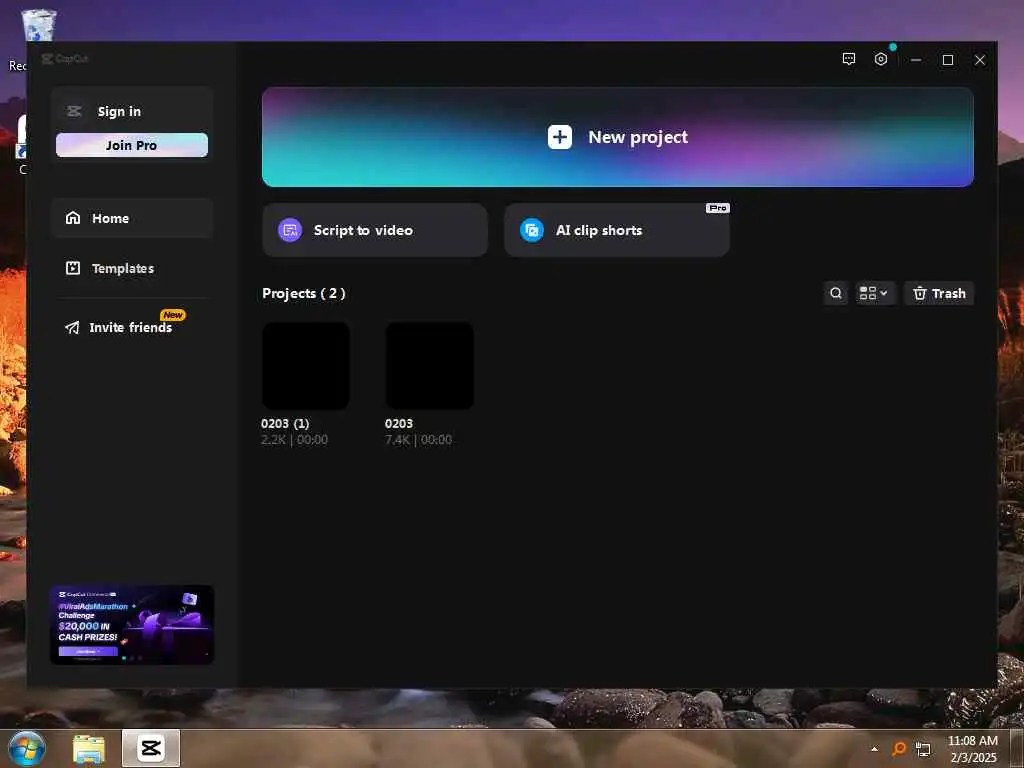The height and width of the screenshot is (768, 1024).
Task: Click the Join Pro button
Action: [132, 145]
